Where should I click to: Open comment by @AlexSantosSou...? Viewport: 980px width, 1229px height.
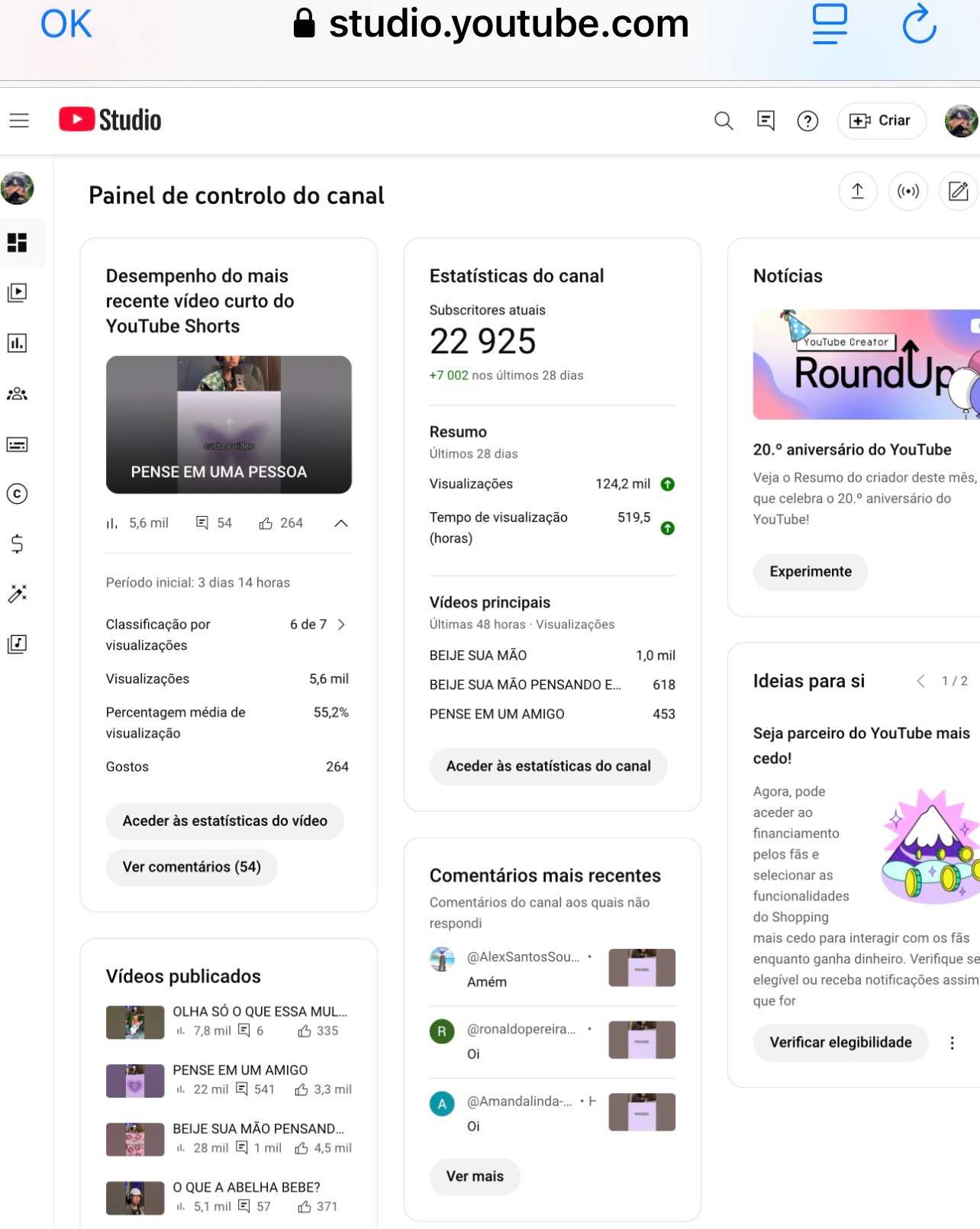[553, 968]
